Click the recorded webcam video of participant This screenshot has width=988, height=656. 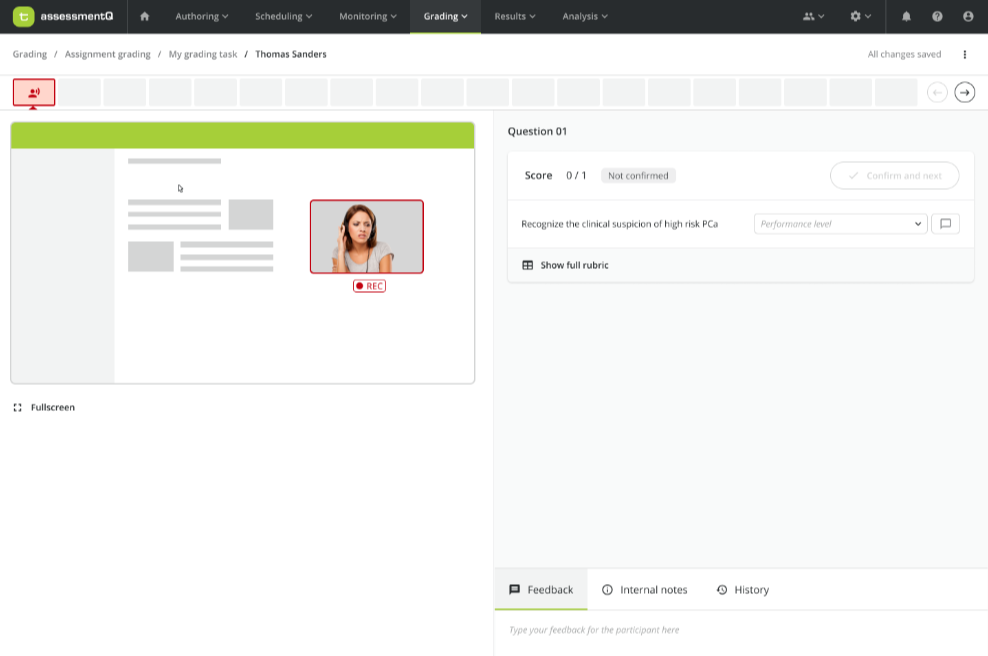coord(367,236)
